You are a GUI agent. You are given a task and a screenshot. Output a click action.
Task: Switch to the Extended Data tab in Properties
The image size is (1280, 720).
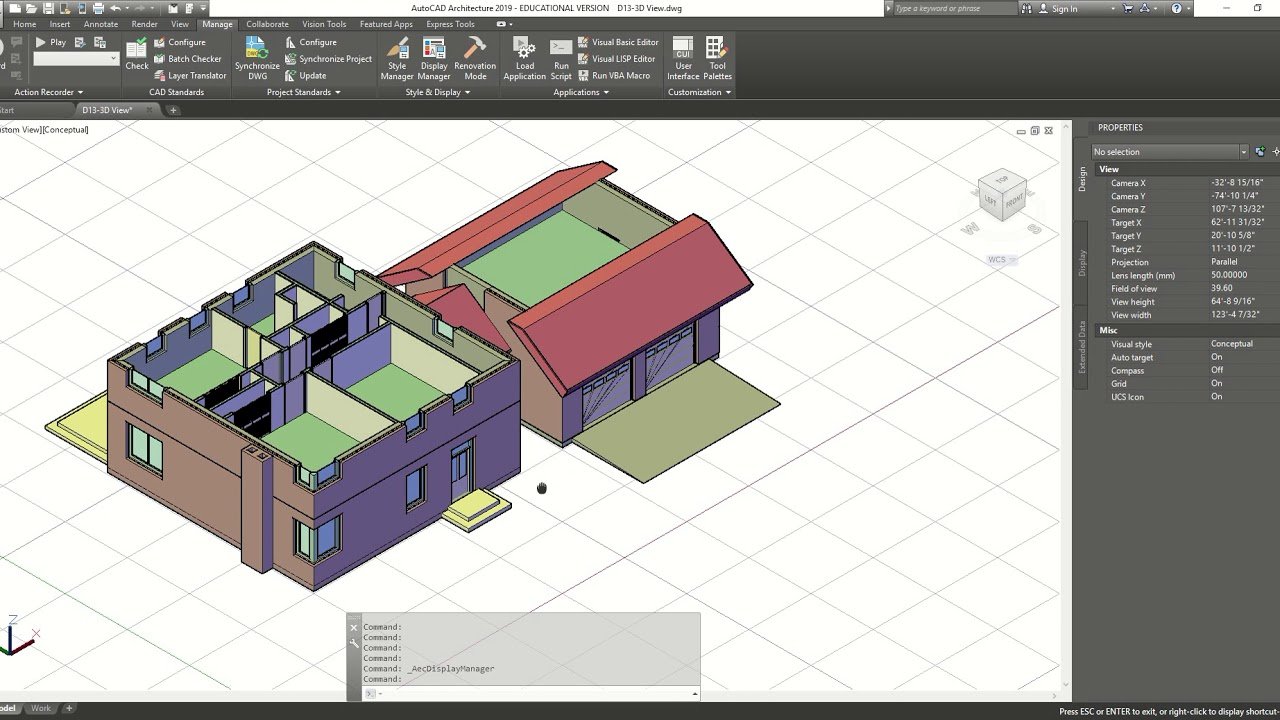pyautogui.click(x=1082, y=347)
